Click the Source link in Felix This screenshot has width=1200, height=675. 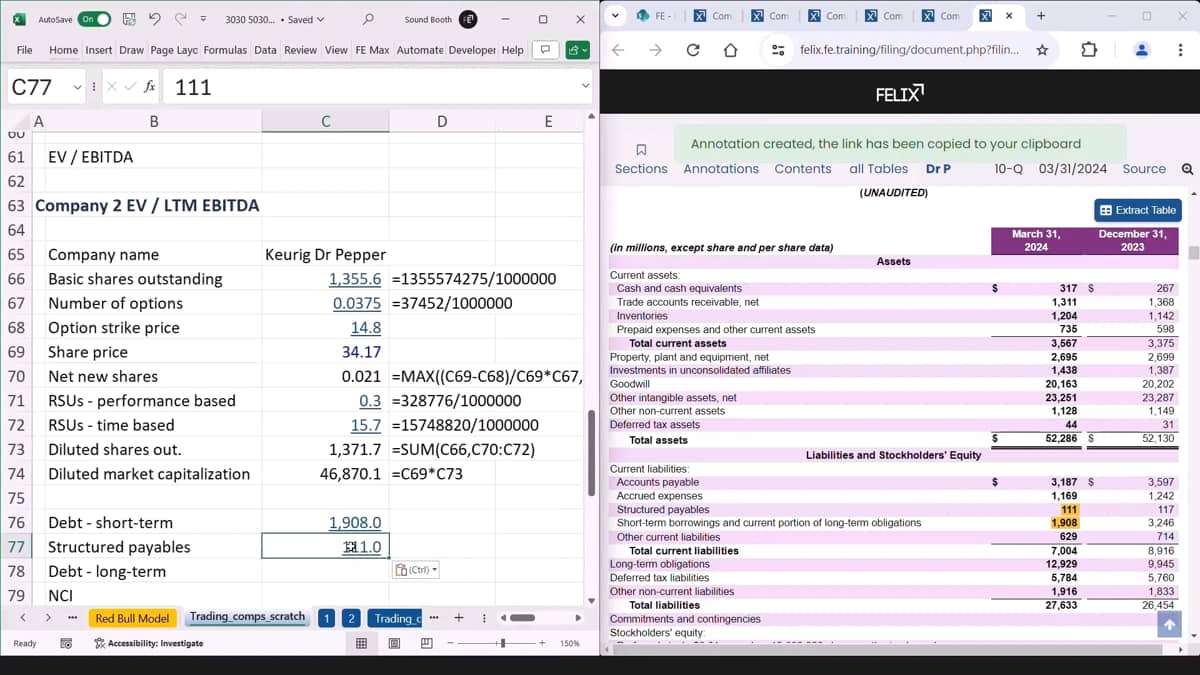pos(1144,169)
